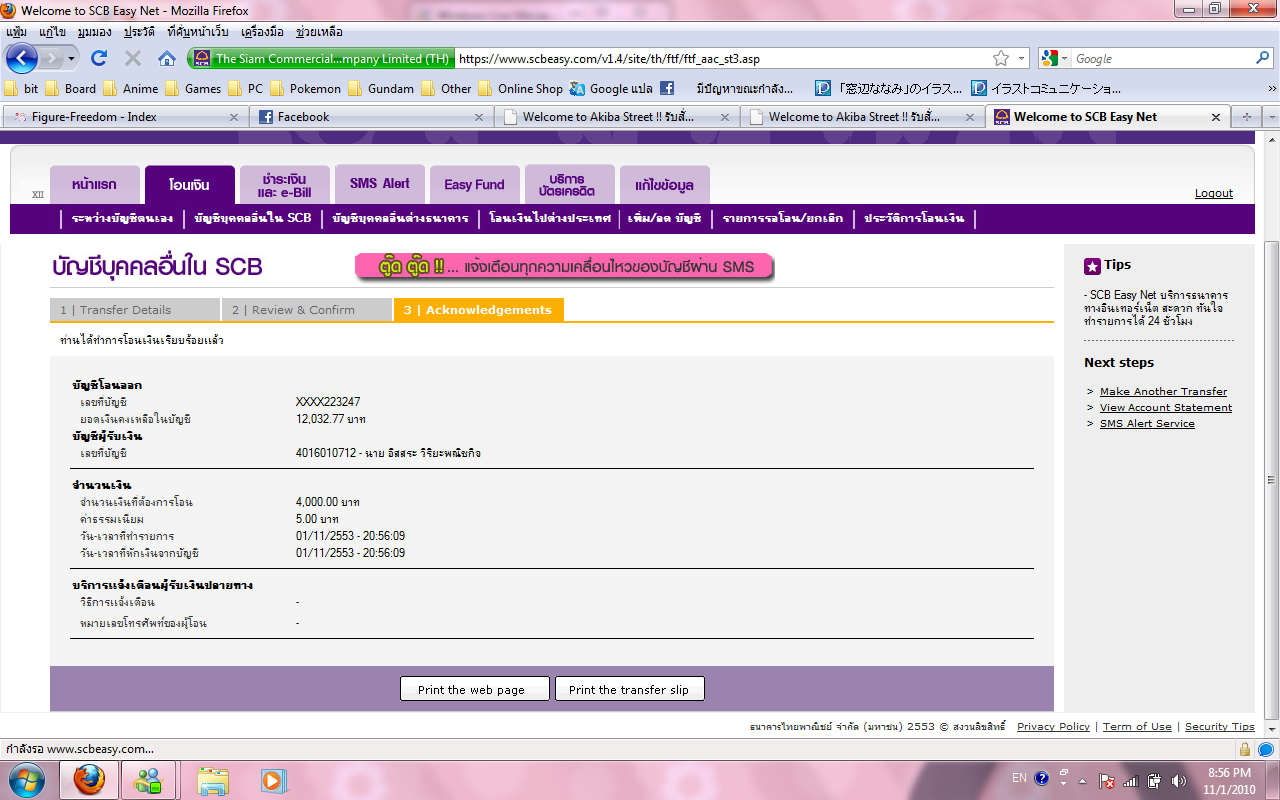Go to the Firefox home page icon
1280x800 pixels.
click(x=167, y=59)
